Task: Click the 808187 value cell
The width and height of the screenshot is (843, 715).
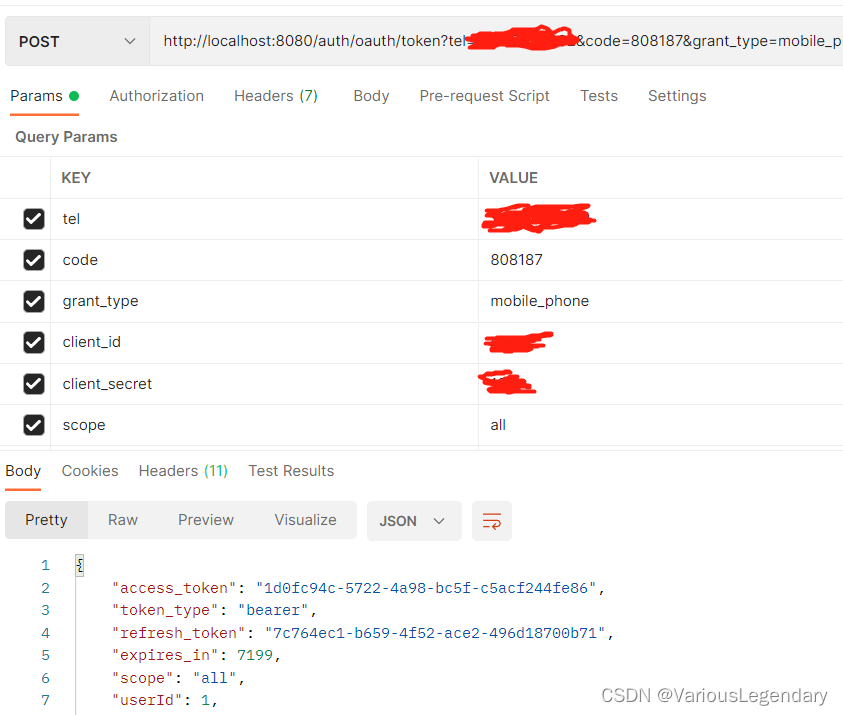Action: pos(661,260)
